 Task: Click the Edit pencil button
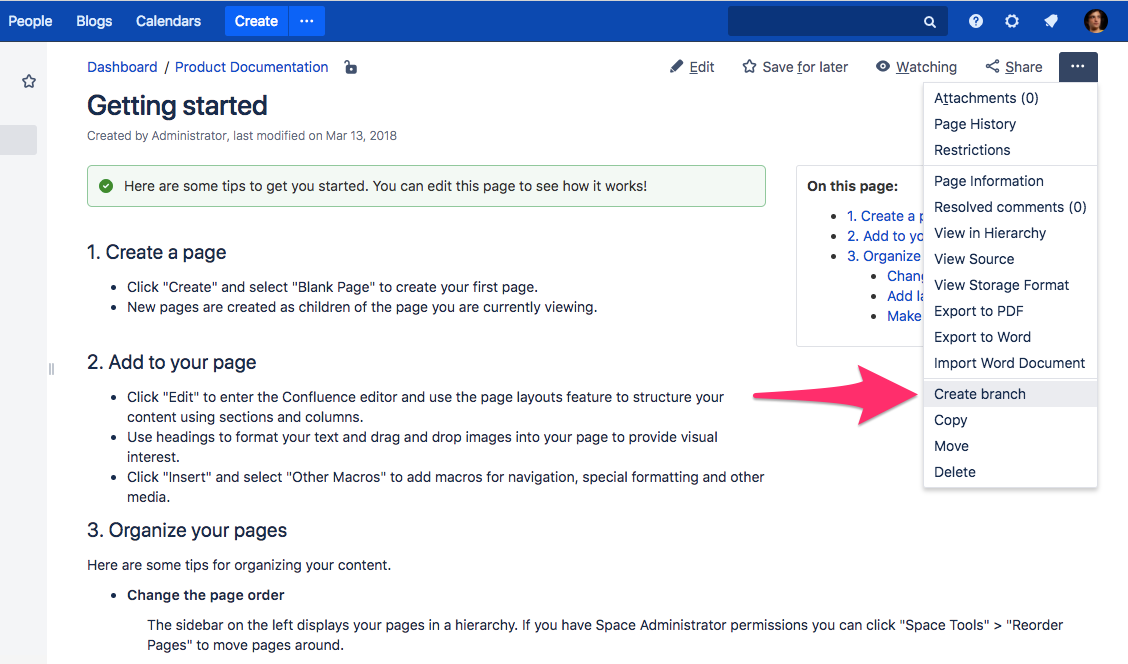(x=691, y=67)
